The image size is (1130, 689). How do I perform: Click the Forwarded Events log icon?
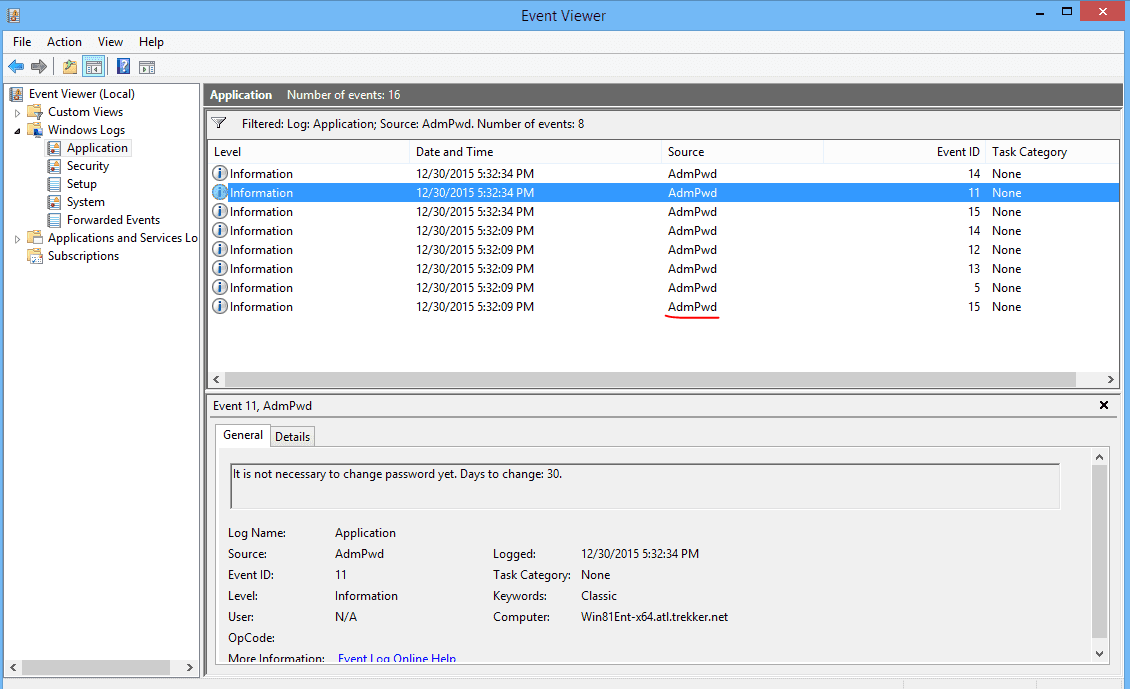pos(54,220)
